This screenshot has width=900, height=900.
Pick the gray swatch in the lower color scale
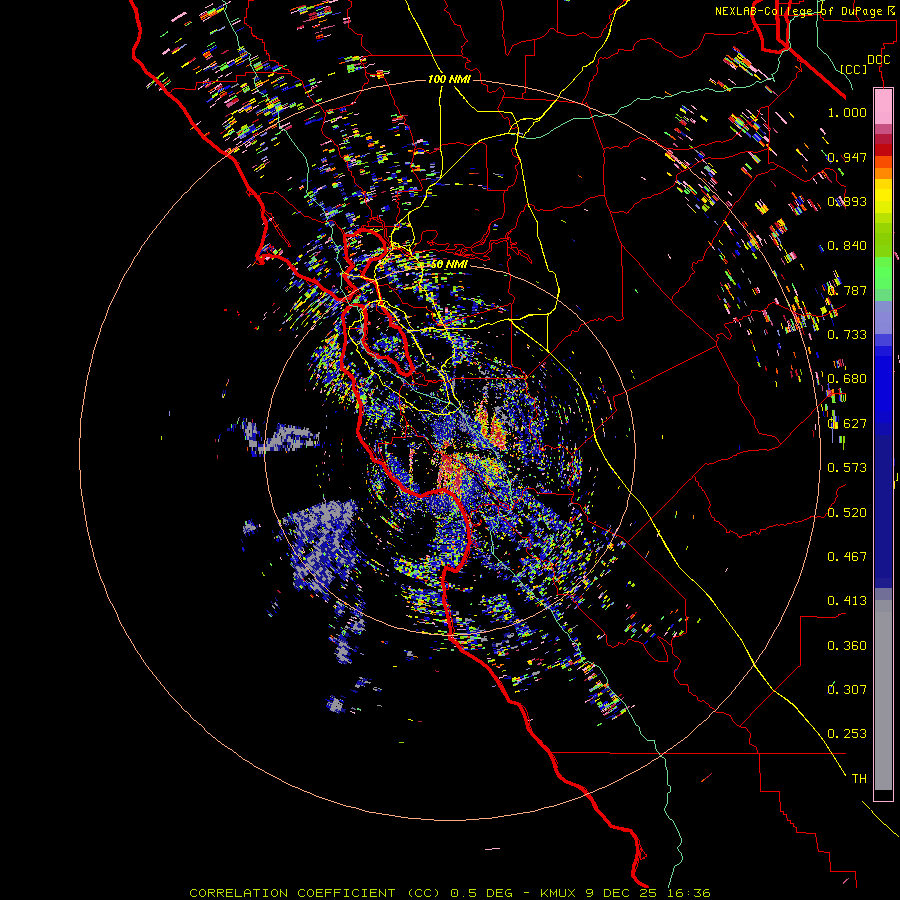tap(883, 695)
